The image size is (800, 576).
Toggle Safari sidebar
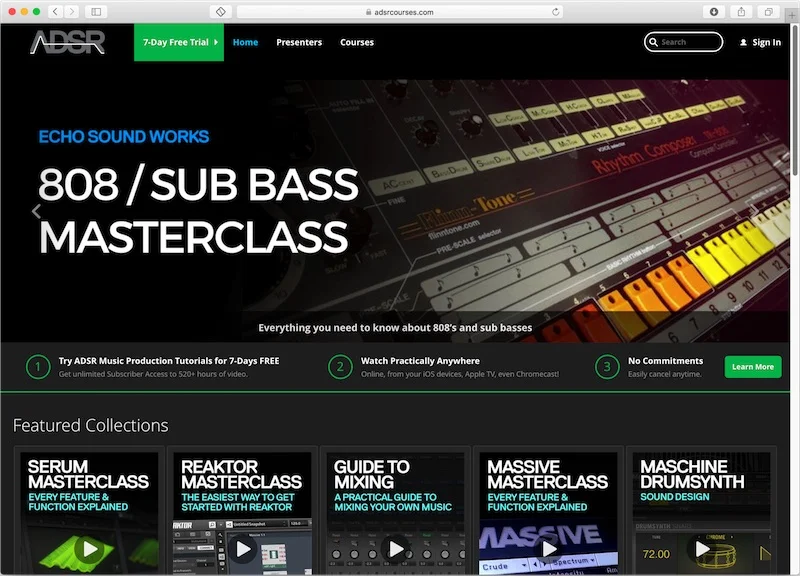tap(96, 12)
